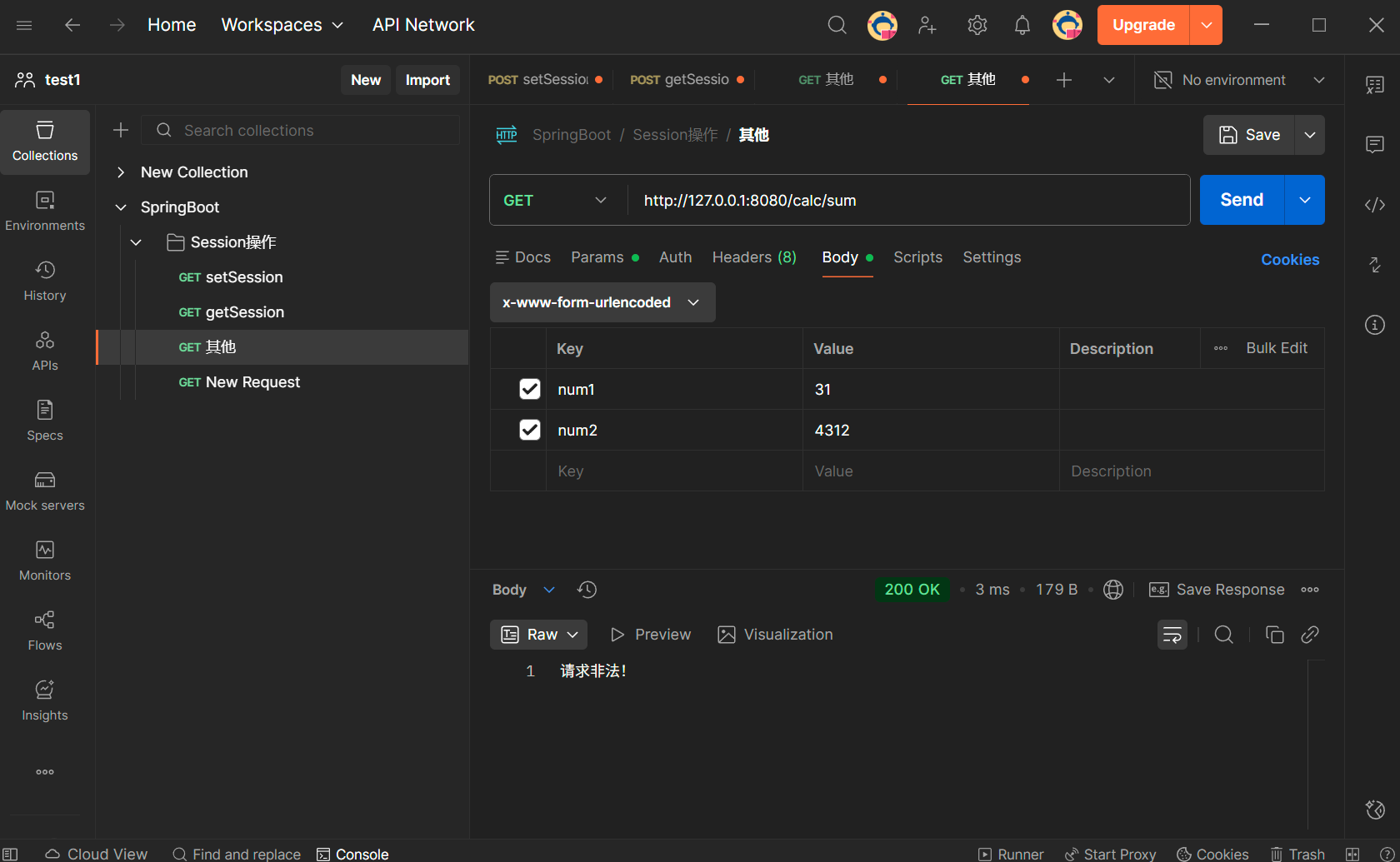The height and width of the screenshot is (862, 1400).
Task: Open the hamburger menu icon
Action: pos(24,25)
